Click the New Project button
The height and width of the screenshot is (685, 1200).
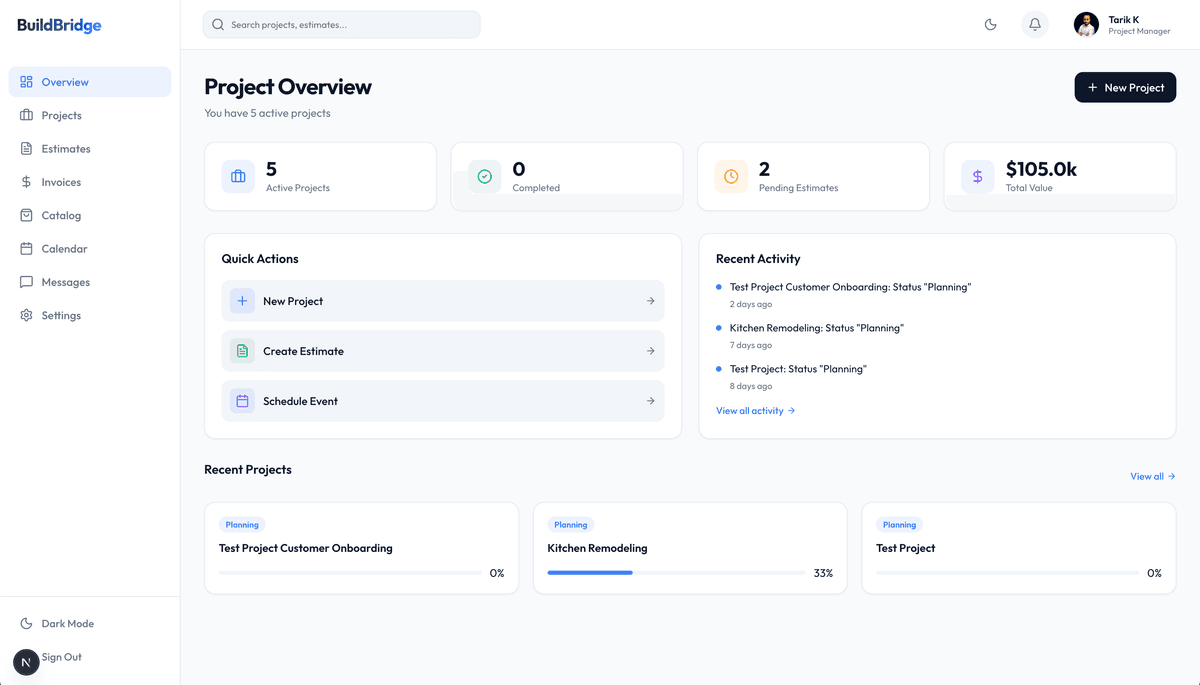click(x=1125, y=87)
